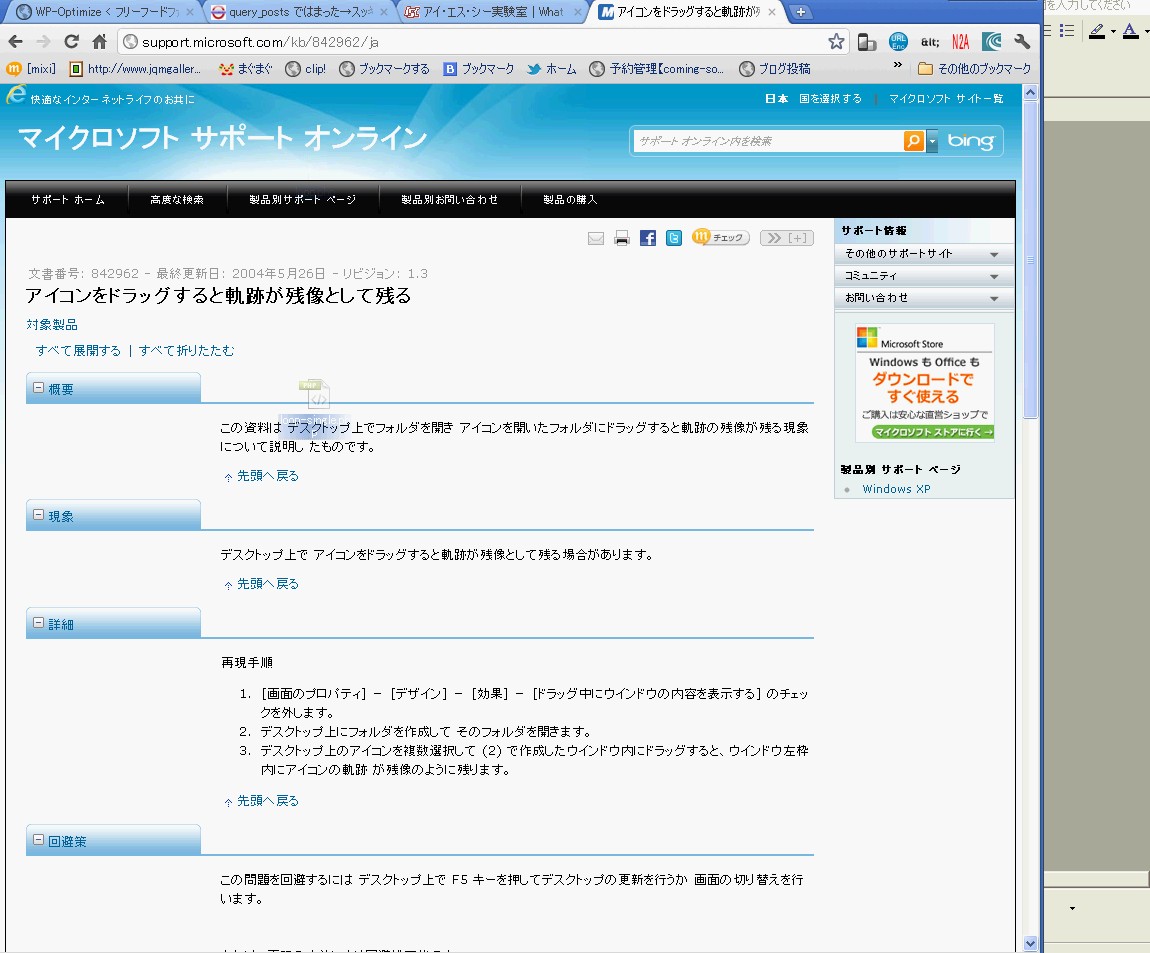Expand その他のサポートサイト dropdown
Image resolution: width=1150 pixels, height=953 pixels.
[924, 254]
